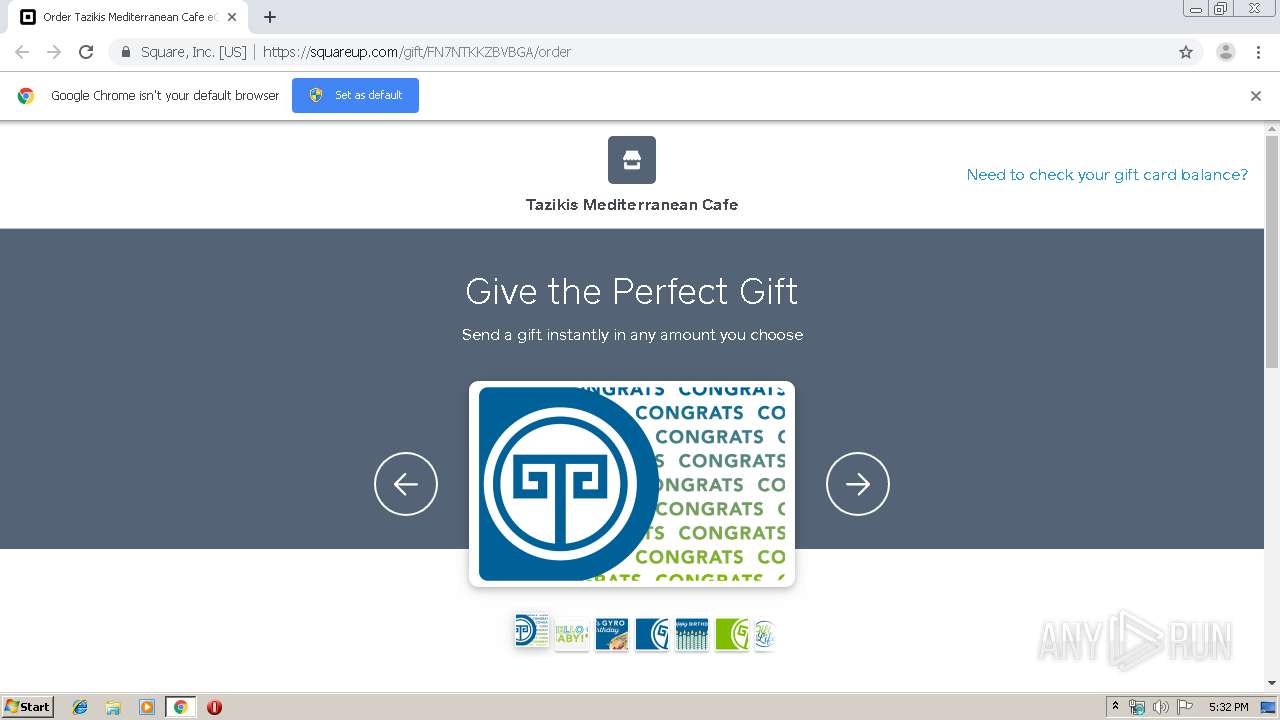This screenshot has width=1280, height=720.
Task: Click the Action Center flag icon
Action: pos(1185,707)
